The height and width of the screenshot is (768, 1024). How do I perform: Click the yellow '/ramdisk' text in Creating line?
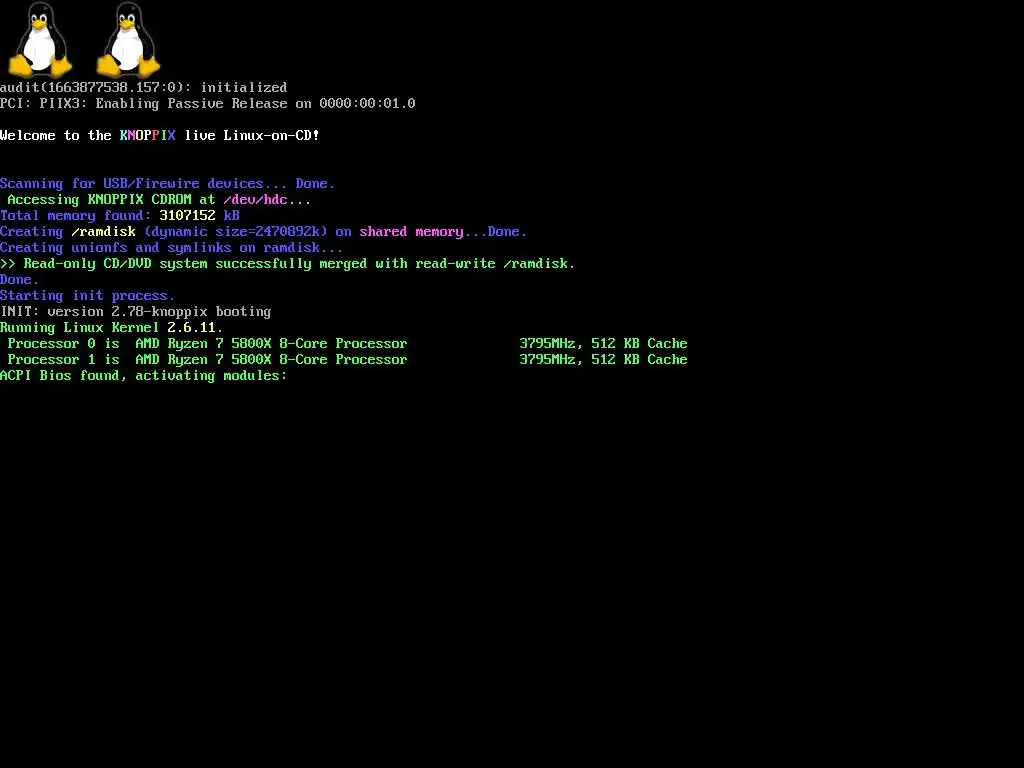coord(103,232)
